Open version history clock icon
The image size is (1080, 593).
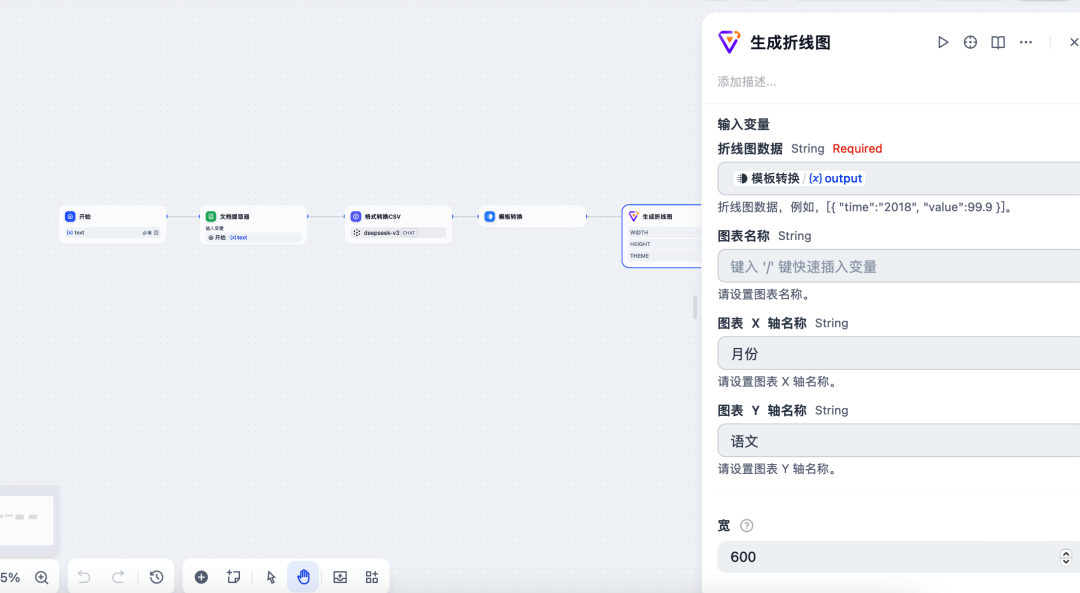156,576
